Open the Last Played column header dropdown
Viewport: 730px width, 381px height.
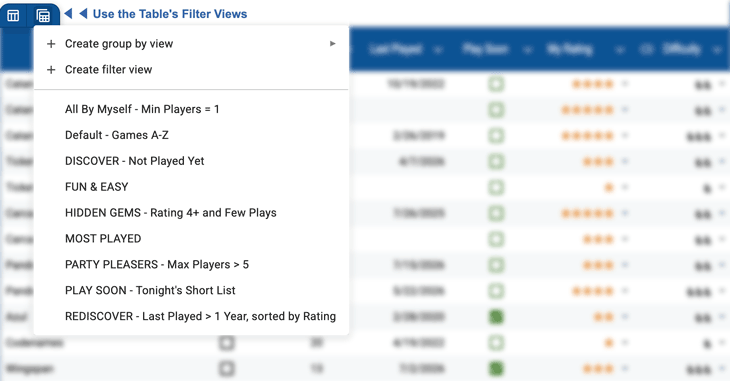click(438, 50)
